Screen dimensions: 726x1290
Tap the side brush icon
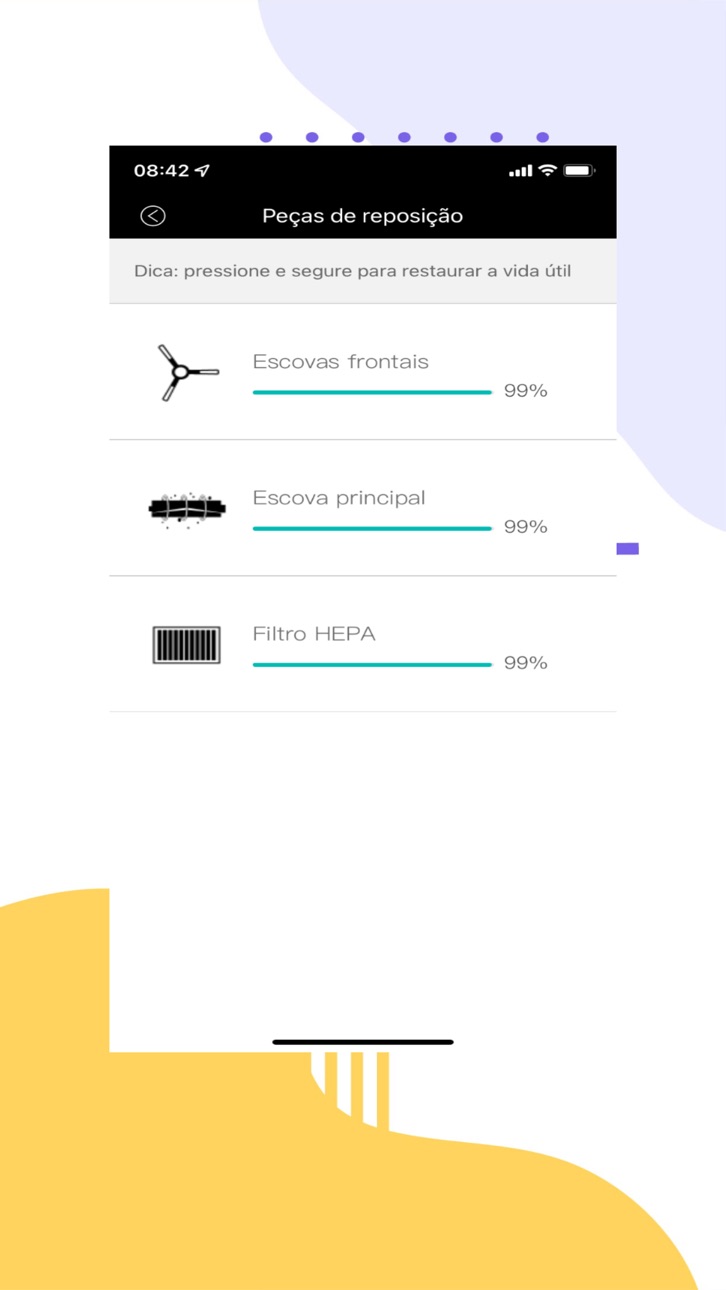click(x=187, y=372)
